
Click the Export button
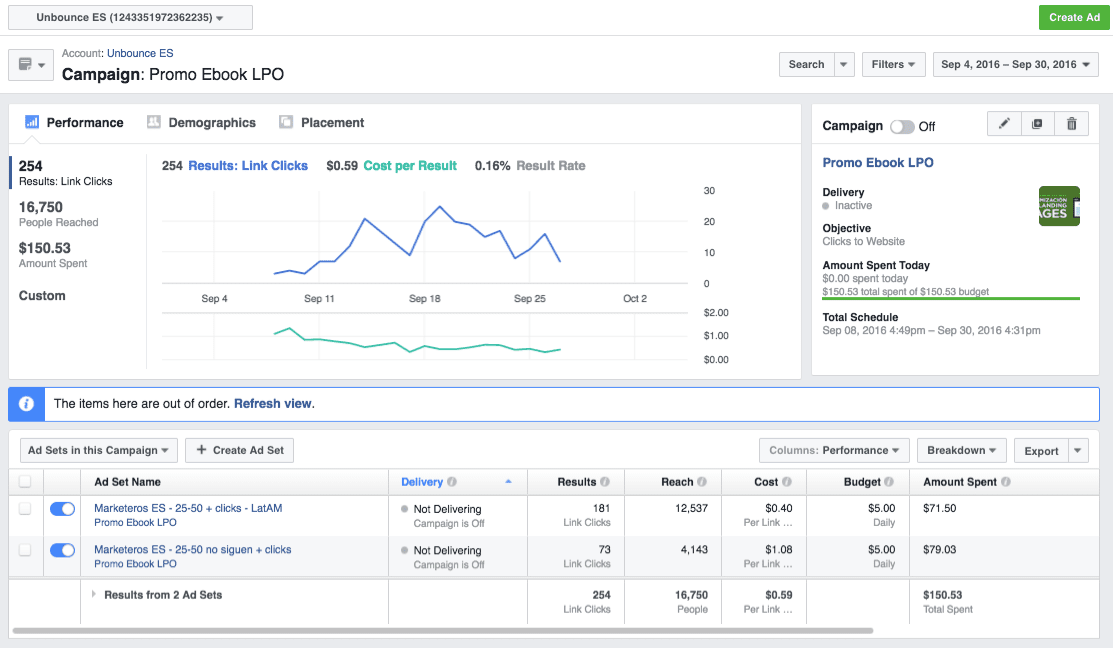coord(1041,451)
